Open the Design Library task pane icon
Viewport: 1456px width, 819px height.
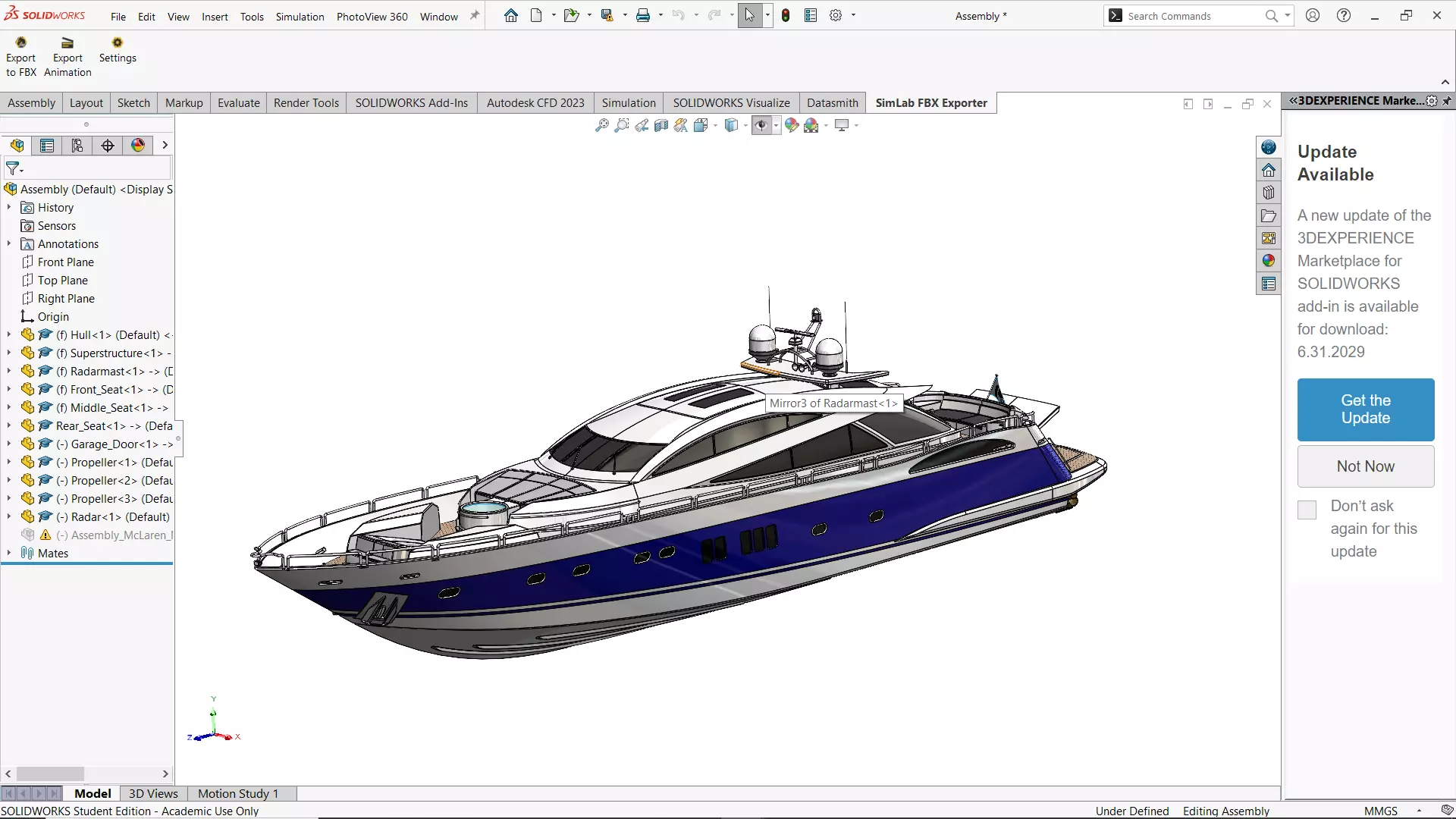(1269, 193)
